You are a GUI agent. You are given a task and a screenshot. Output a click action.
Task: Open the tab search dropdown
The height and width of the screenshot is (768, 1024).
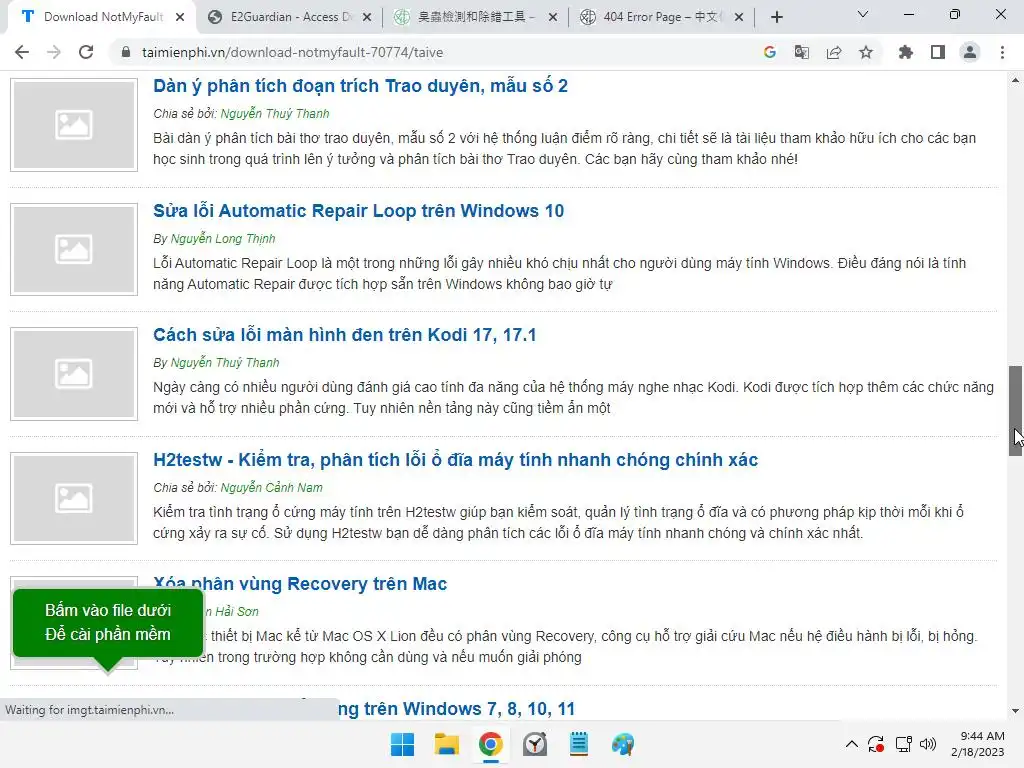pyautogui.click(x=863, y=14)
